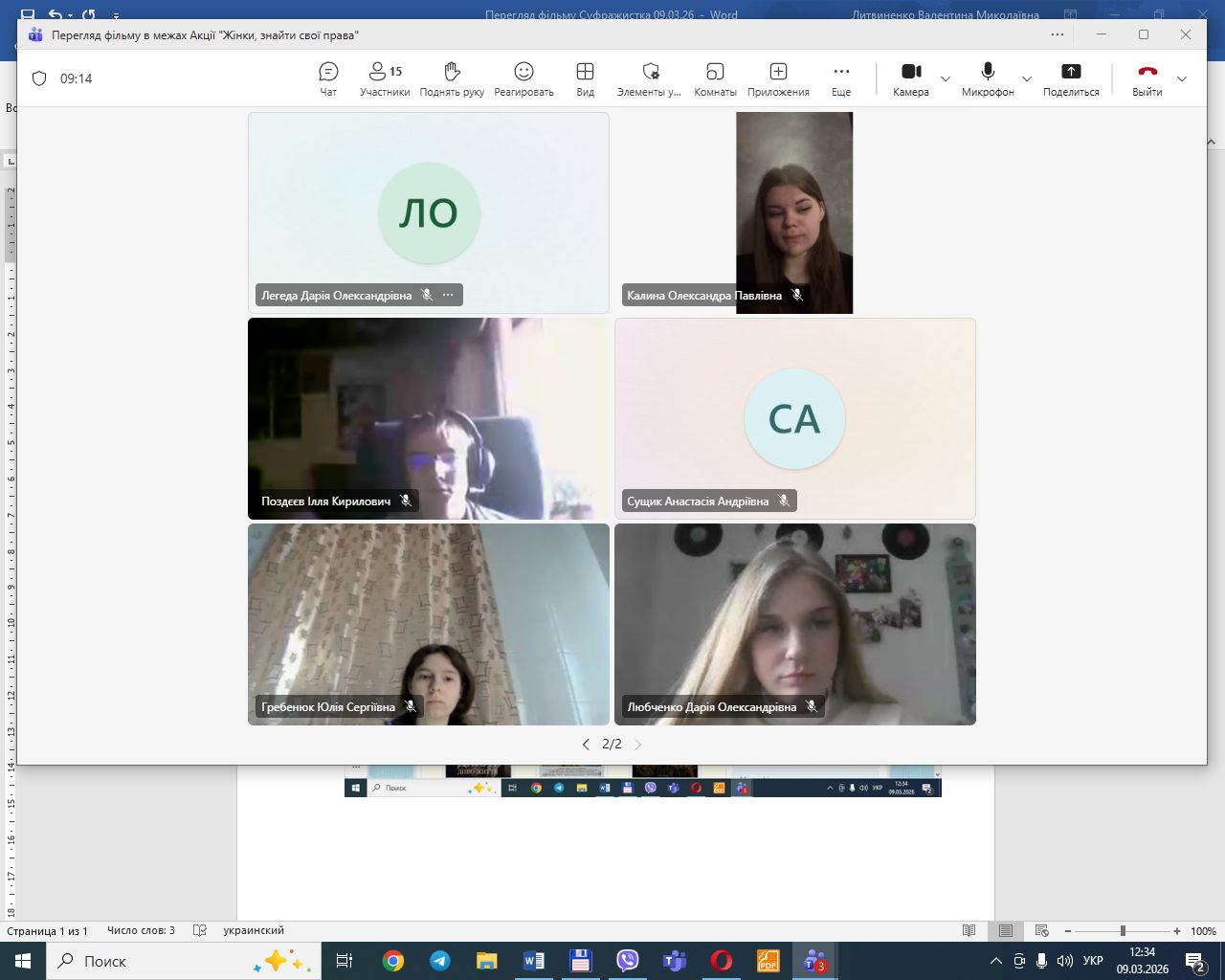This screenshot has height=980, width=1225.
Task: Go to the previous page of participants
Action: (x=586, y=744)
